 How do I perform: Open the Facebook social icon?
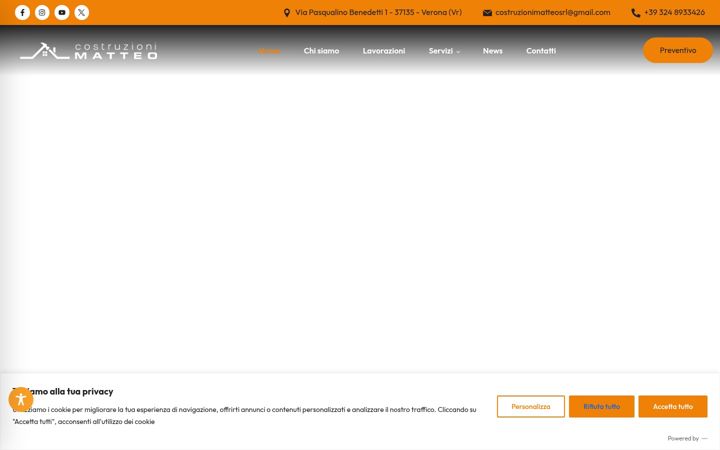pyautogui.click(x=22, y=12)
